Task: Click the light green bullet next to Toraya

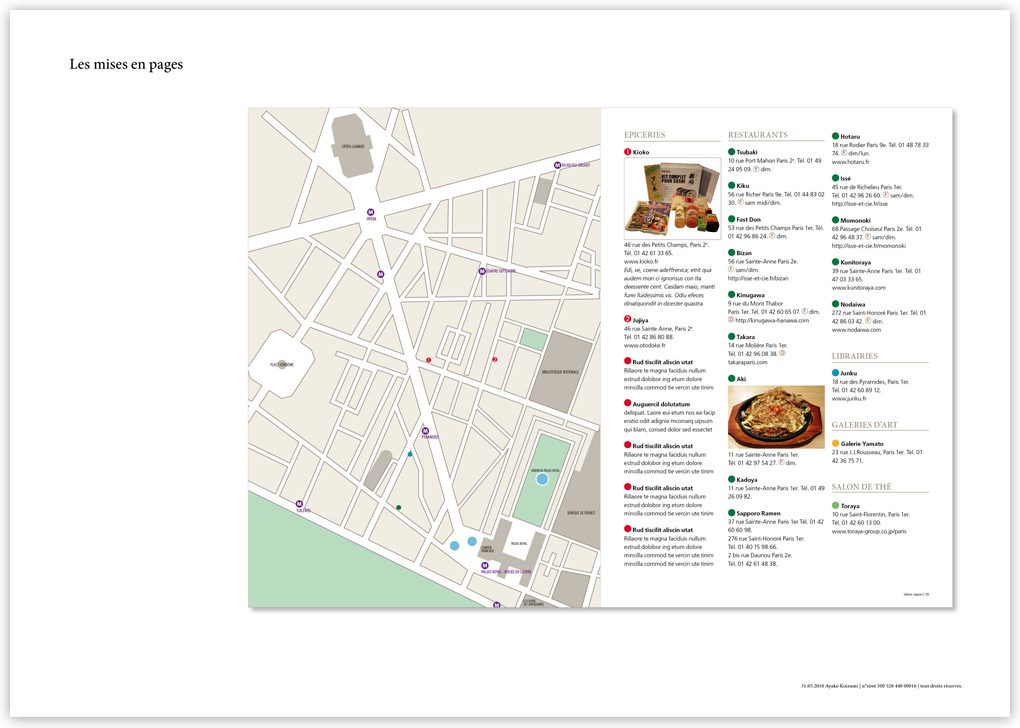Action: [x=835, y=506]
